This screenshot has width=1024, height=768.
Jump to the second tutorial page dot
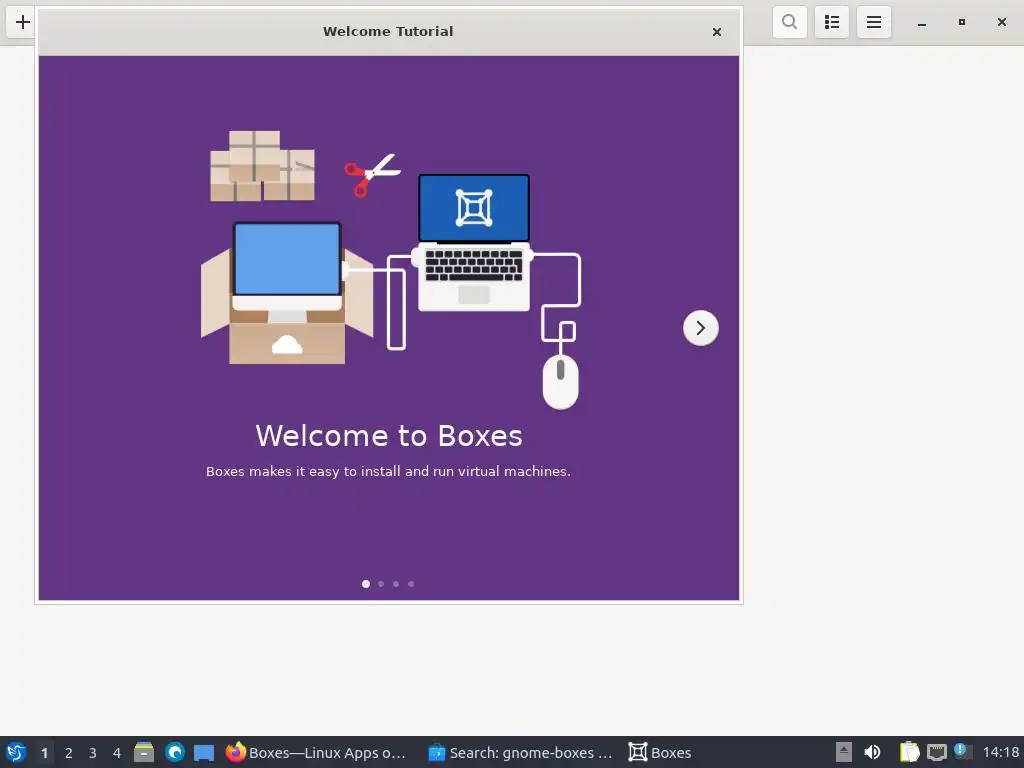click(x=381, y=584)
